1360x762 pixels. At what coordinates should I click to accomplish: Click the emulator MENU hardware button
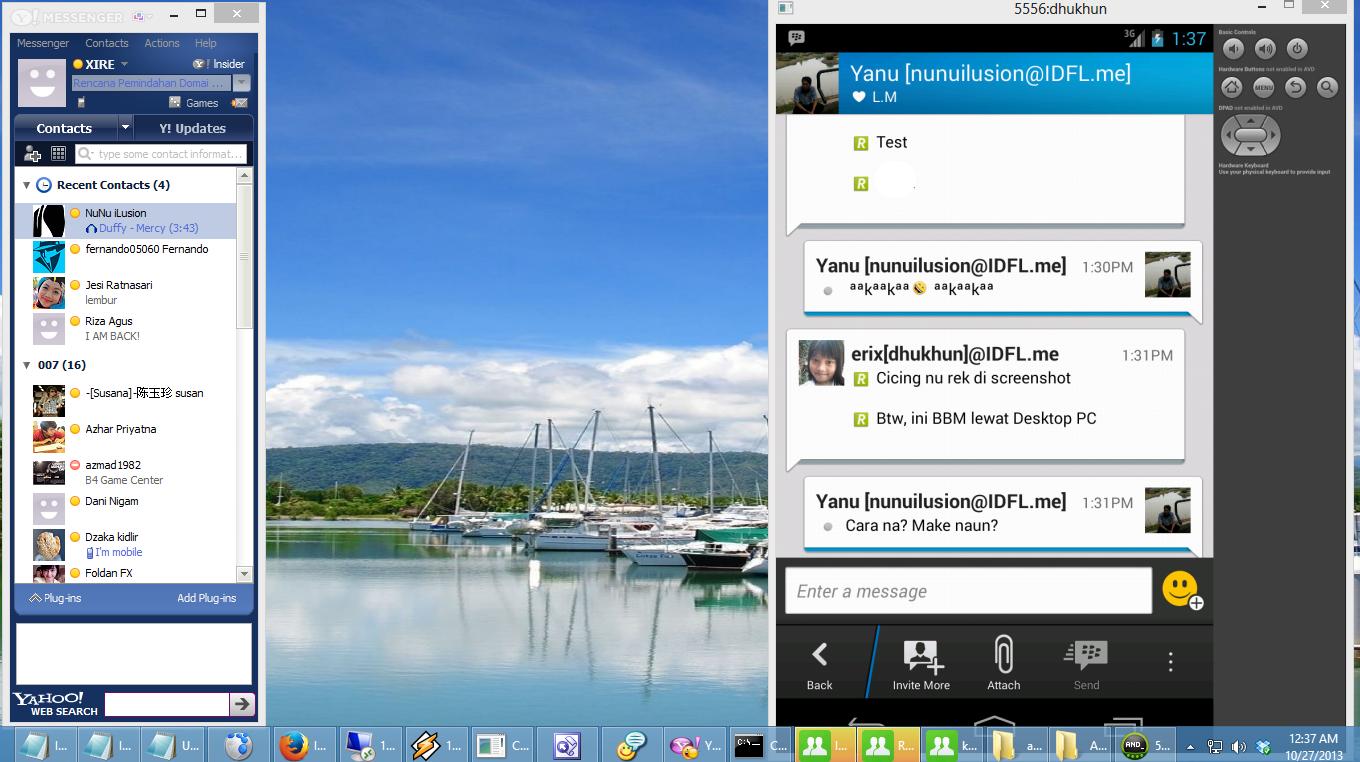(x=1264, y=87)
